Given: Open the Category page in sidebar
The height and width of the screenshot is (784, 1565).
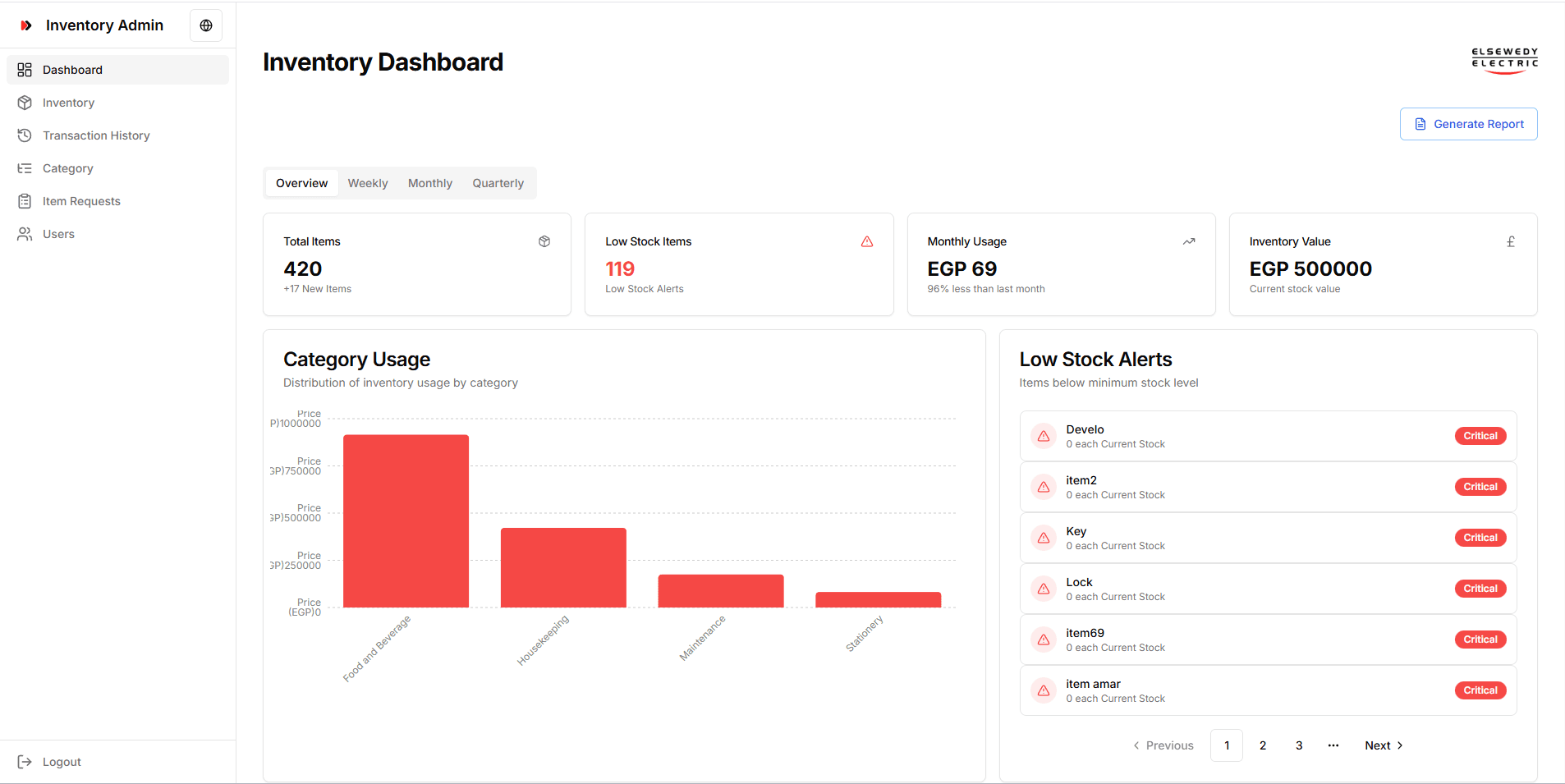Looking at the screenshot, I should click(x=67, y=168).
